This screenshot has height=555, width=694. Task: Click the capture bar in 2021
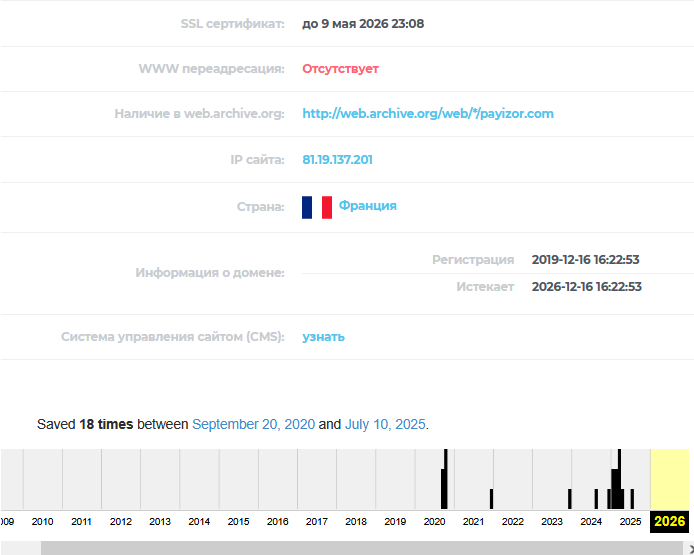(x=491, y=499)
